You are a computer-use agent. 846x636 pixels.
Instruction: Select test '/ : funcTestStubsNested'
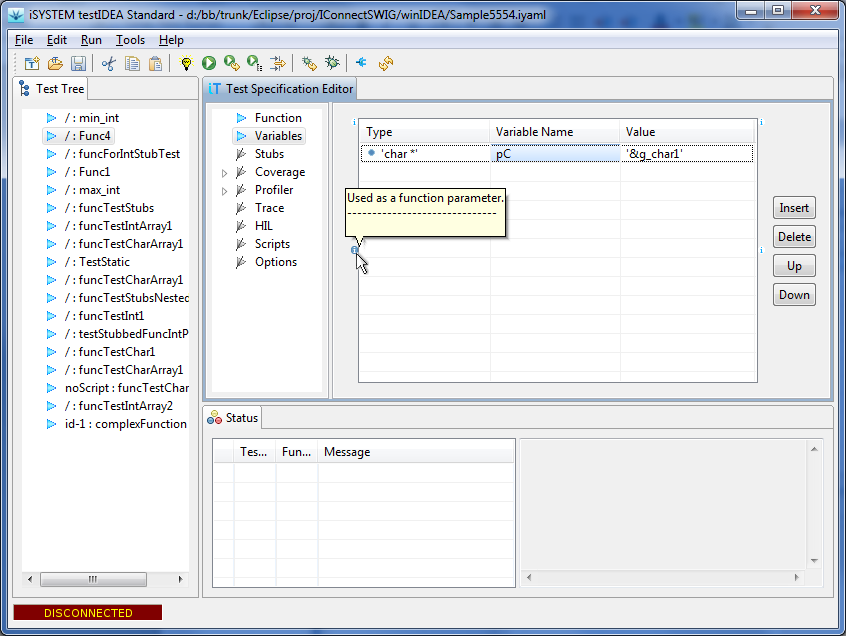click(127, 298)
